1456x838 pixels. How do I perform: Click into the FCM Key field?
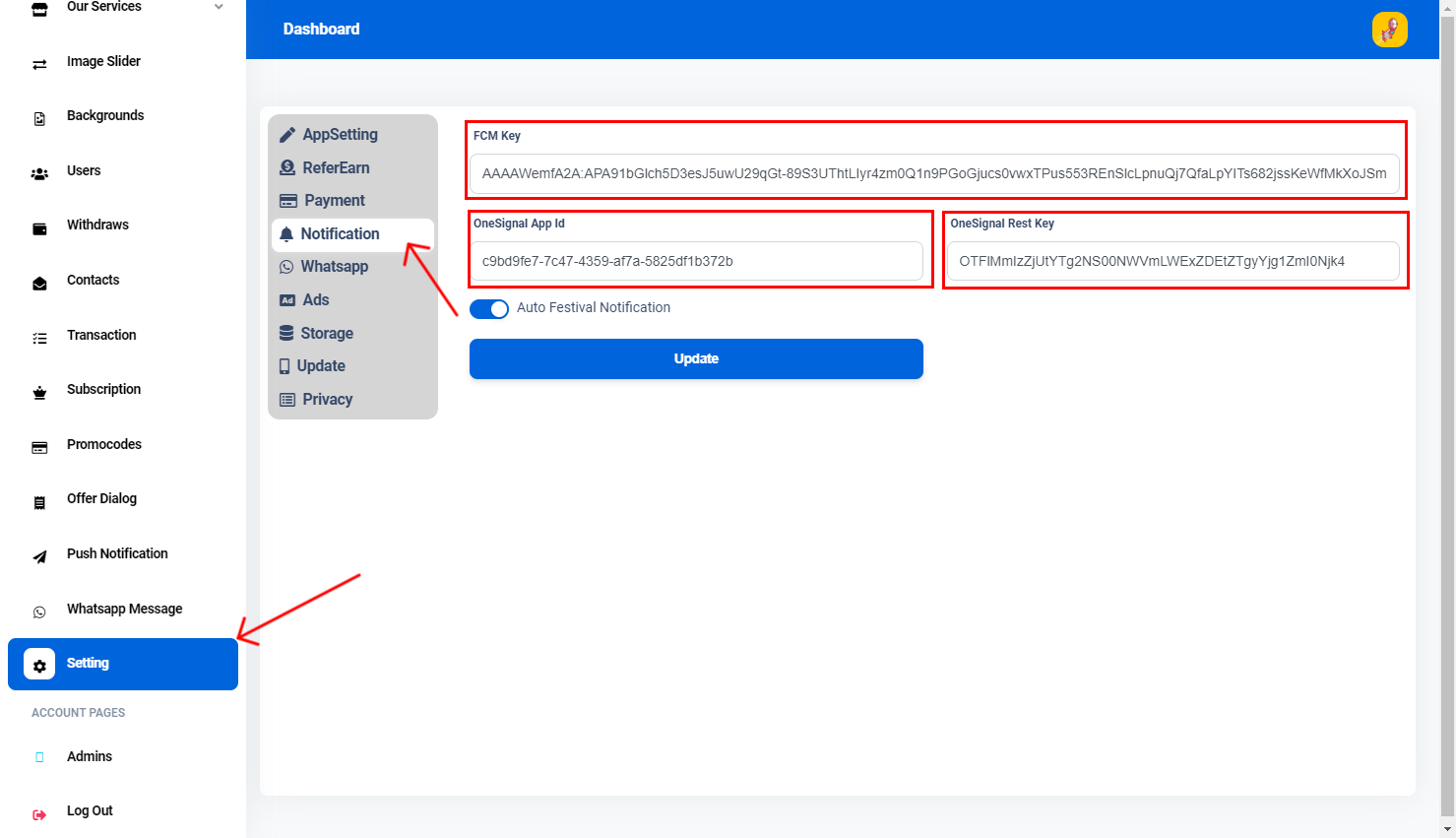[934, 173]
